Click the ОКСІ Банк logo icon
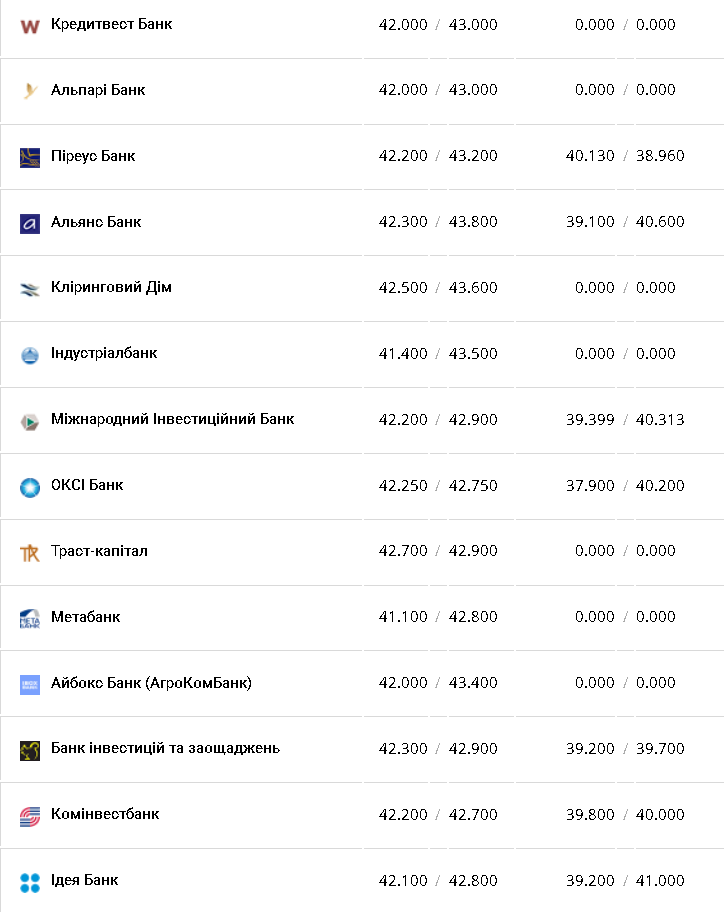The width and height of the screenshot is (724, 914). click(x=30, y=487)
